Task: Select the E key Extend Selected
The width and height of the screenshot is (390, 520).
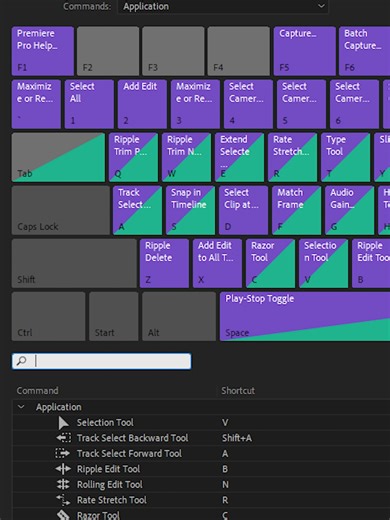Action: coord(239,157)
